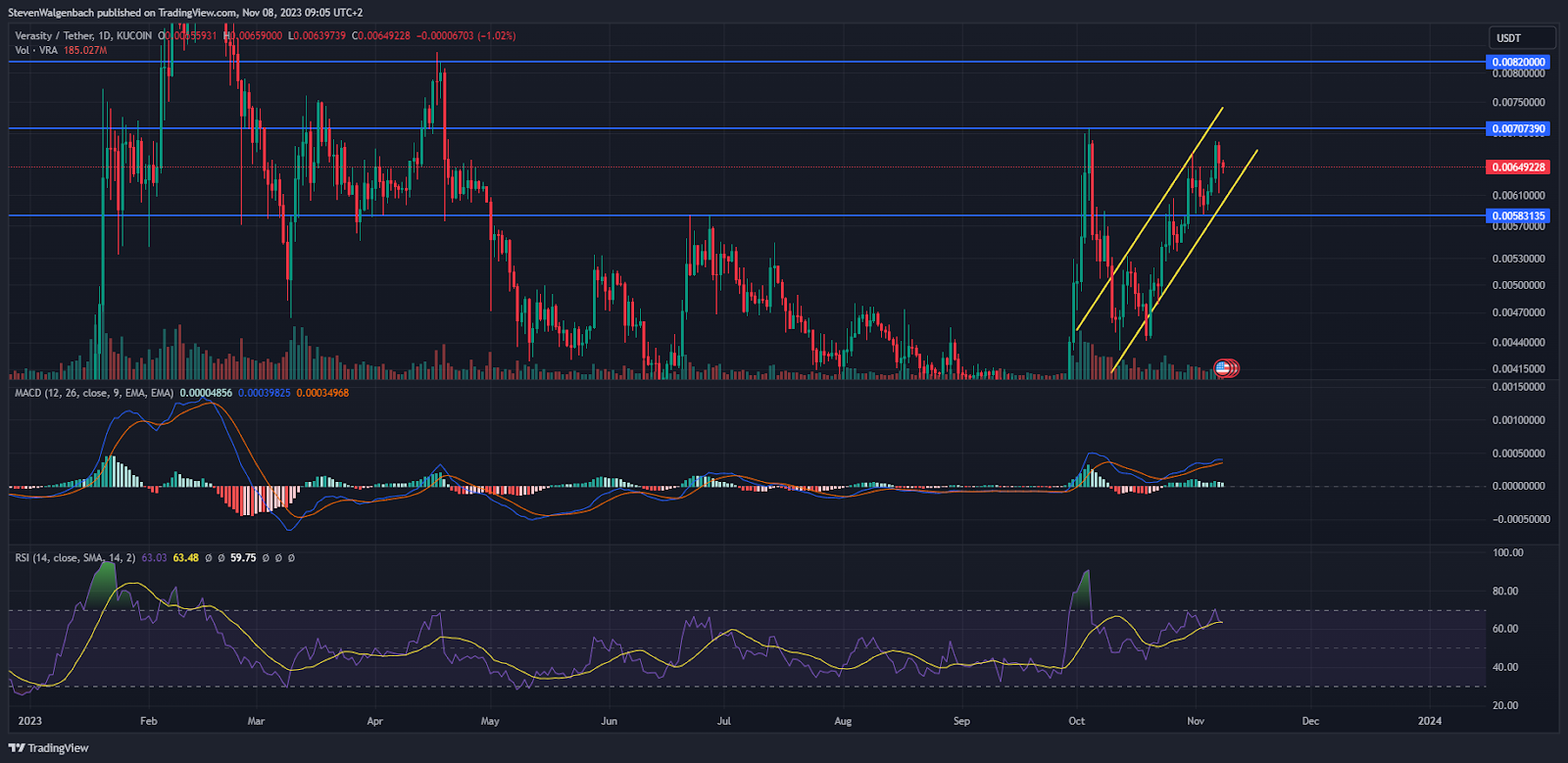Click the TradingView logo at bottom left
This screenshot has width=1568, height=763.
coord(49,748)
